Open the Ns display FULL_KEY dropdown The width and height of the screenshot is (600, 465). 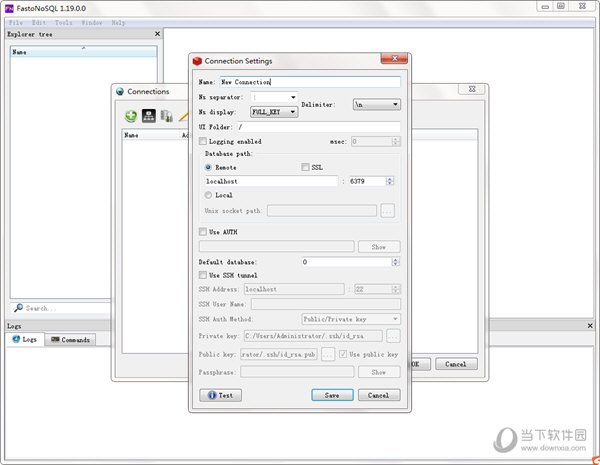pyautogui.click(x=274, y=112)
